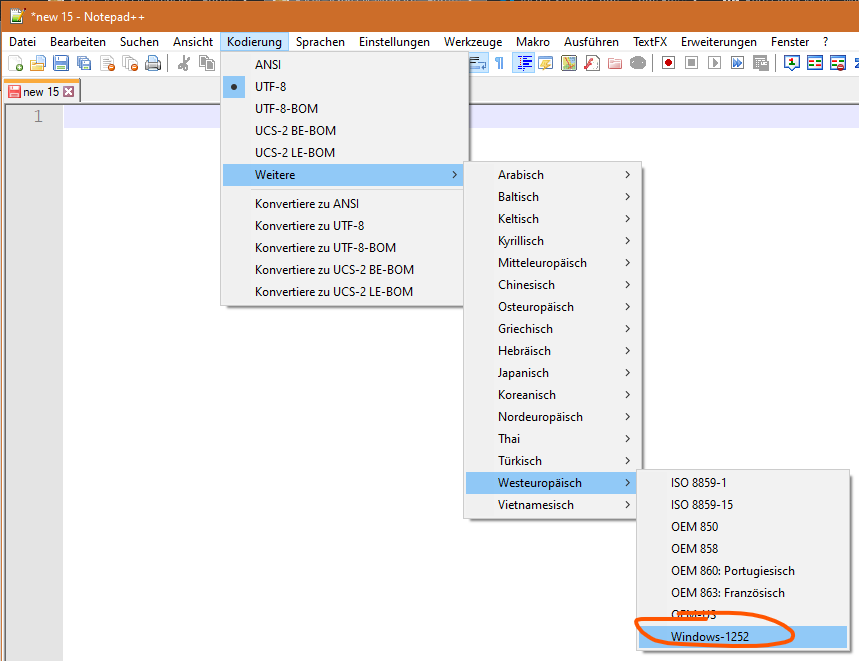Image resolution: width=859 pixels, height=661 pixels.
Task: Expand the Vietnamesisch encoding submenu
Action: click(552, 504)
